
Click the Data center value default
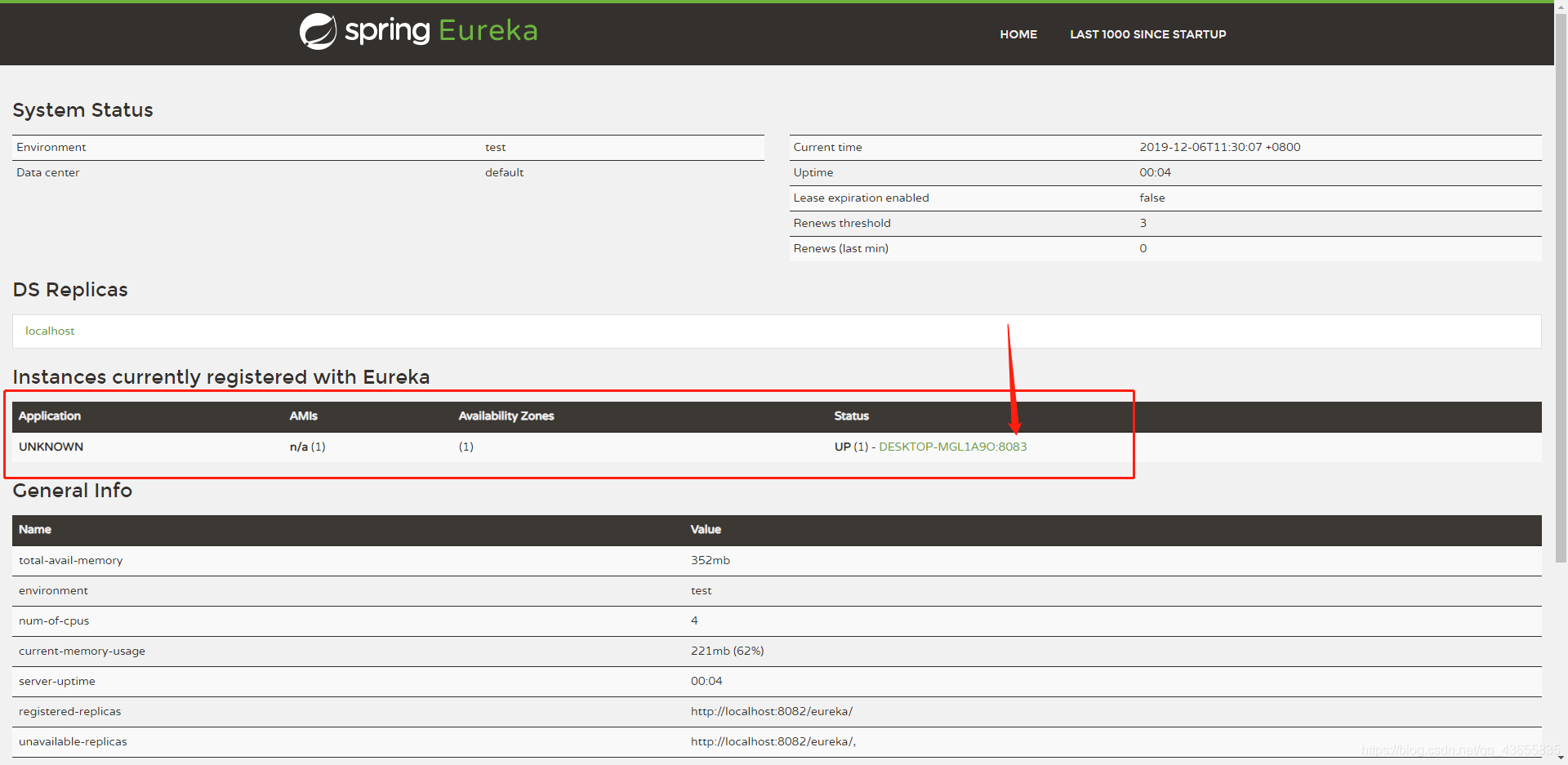tap(504, 172)
